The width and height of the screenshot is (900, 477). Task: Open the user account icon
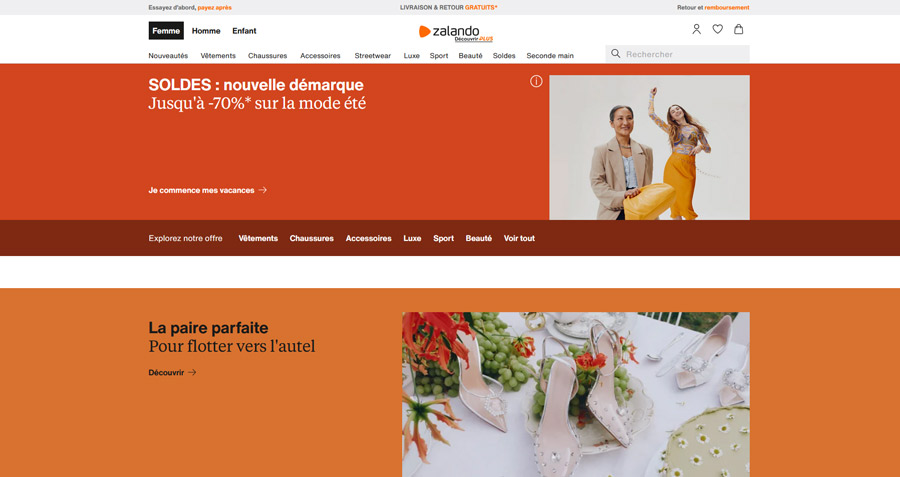696,29
